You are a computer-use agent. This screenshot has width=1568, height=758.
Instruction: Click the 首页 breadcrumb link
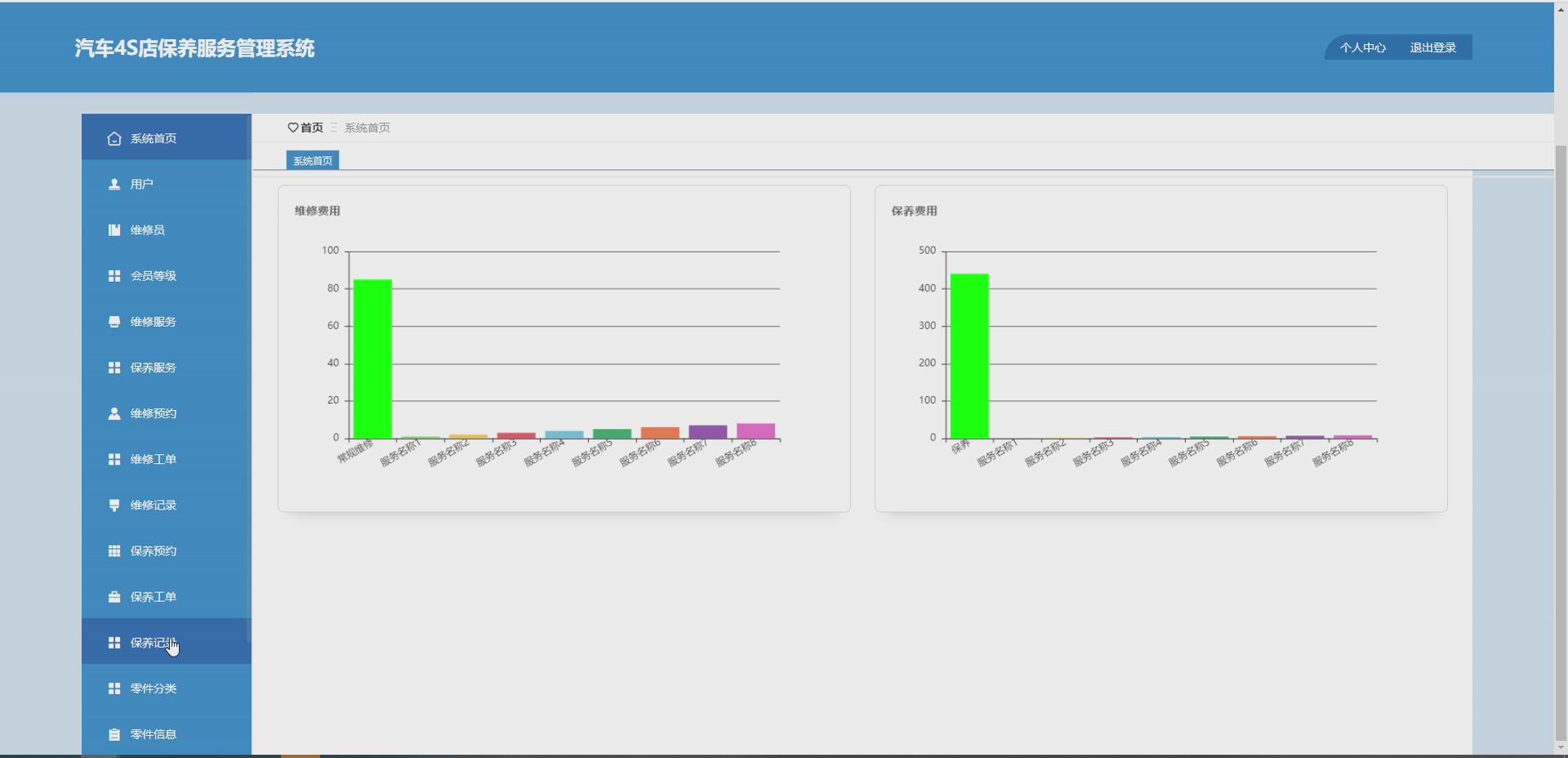coord(312,127)
